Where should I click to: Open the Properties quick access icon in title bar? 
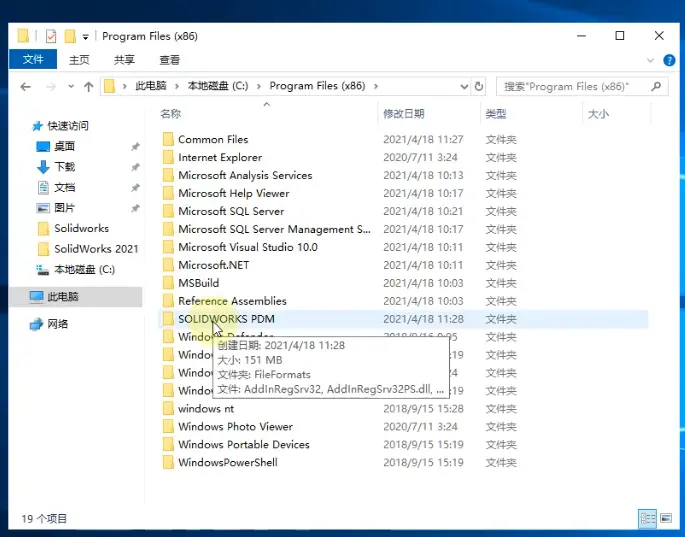tap(51, 36)
